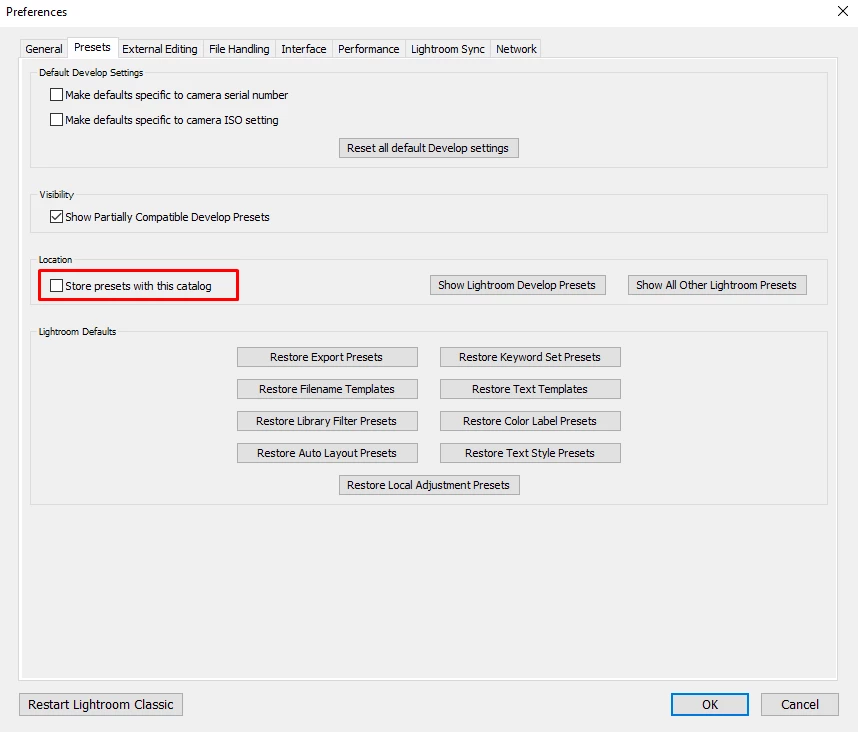The width and height of the screenshot is (858, 732).
Task: Restore Color Label Presets
Action: [x=530, y=421]
